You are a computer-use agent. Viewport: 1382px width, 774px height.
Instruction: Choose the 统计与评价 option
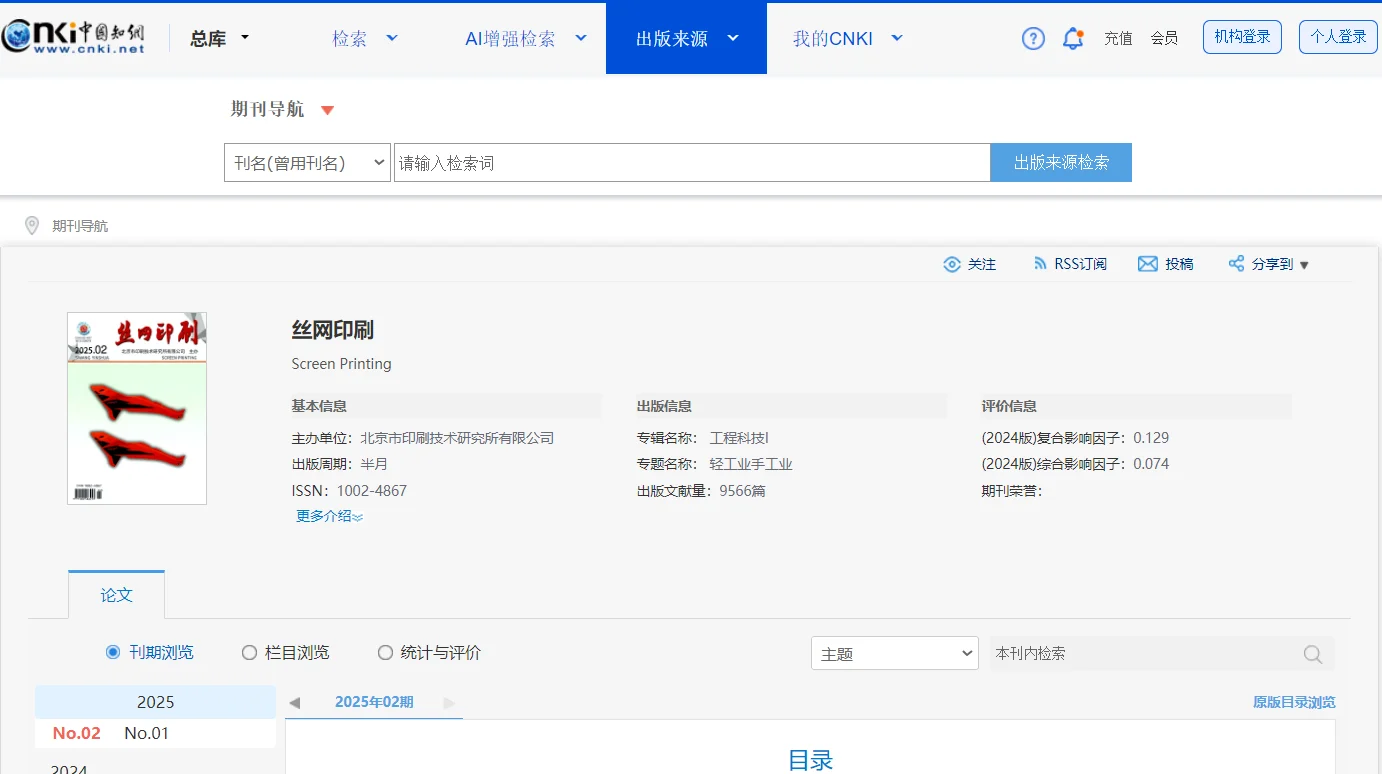pyautogui.click(x=384, y=652)
